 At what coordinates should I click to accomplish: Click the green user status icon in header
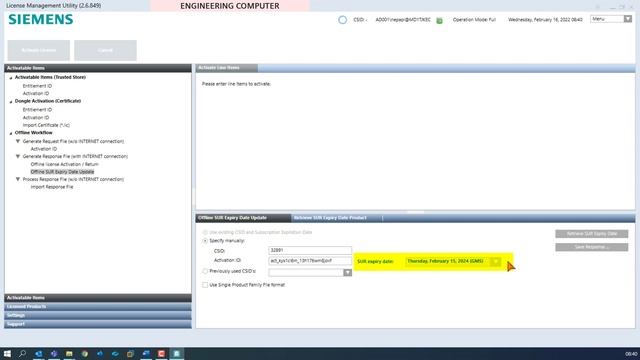(440, 20)
